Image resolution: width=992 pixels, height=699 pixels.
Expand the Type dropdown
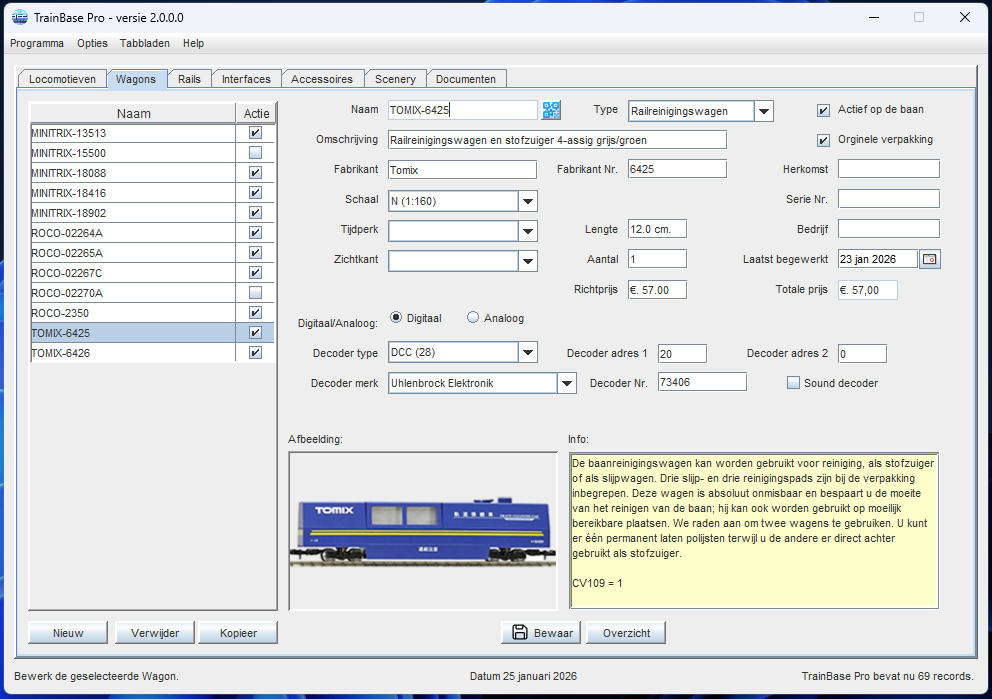pos(763,111)
